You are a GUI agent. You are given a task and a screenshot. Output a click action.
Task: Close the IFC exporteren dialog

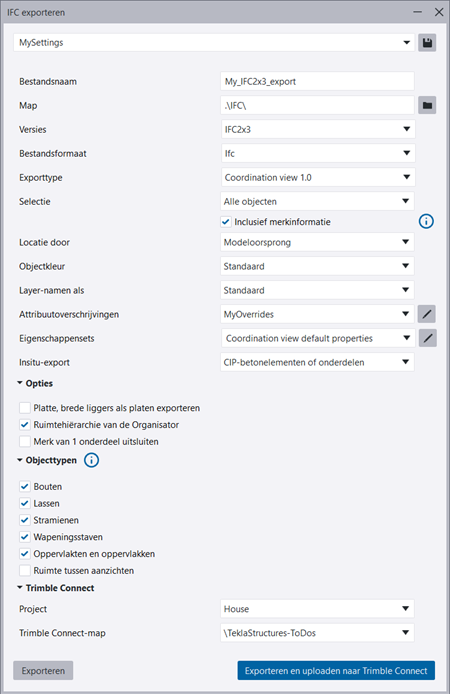click(438, 12)
